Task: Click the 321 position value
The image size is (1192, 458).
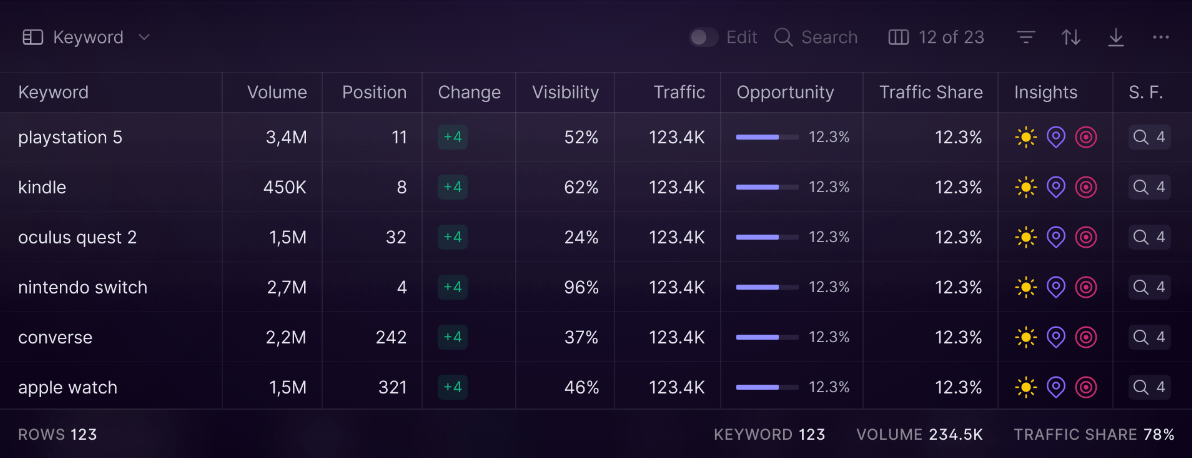Action: 393,387
